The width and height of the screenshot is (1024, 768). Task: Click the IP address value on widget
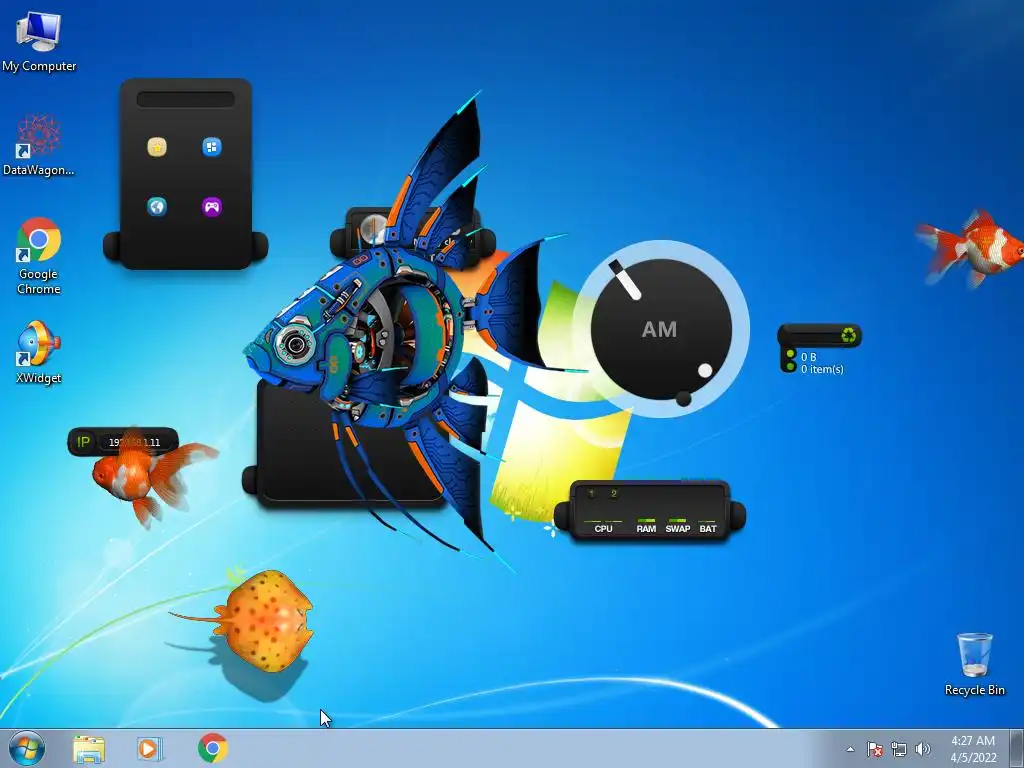[135, 442]
